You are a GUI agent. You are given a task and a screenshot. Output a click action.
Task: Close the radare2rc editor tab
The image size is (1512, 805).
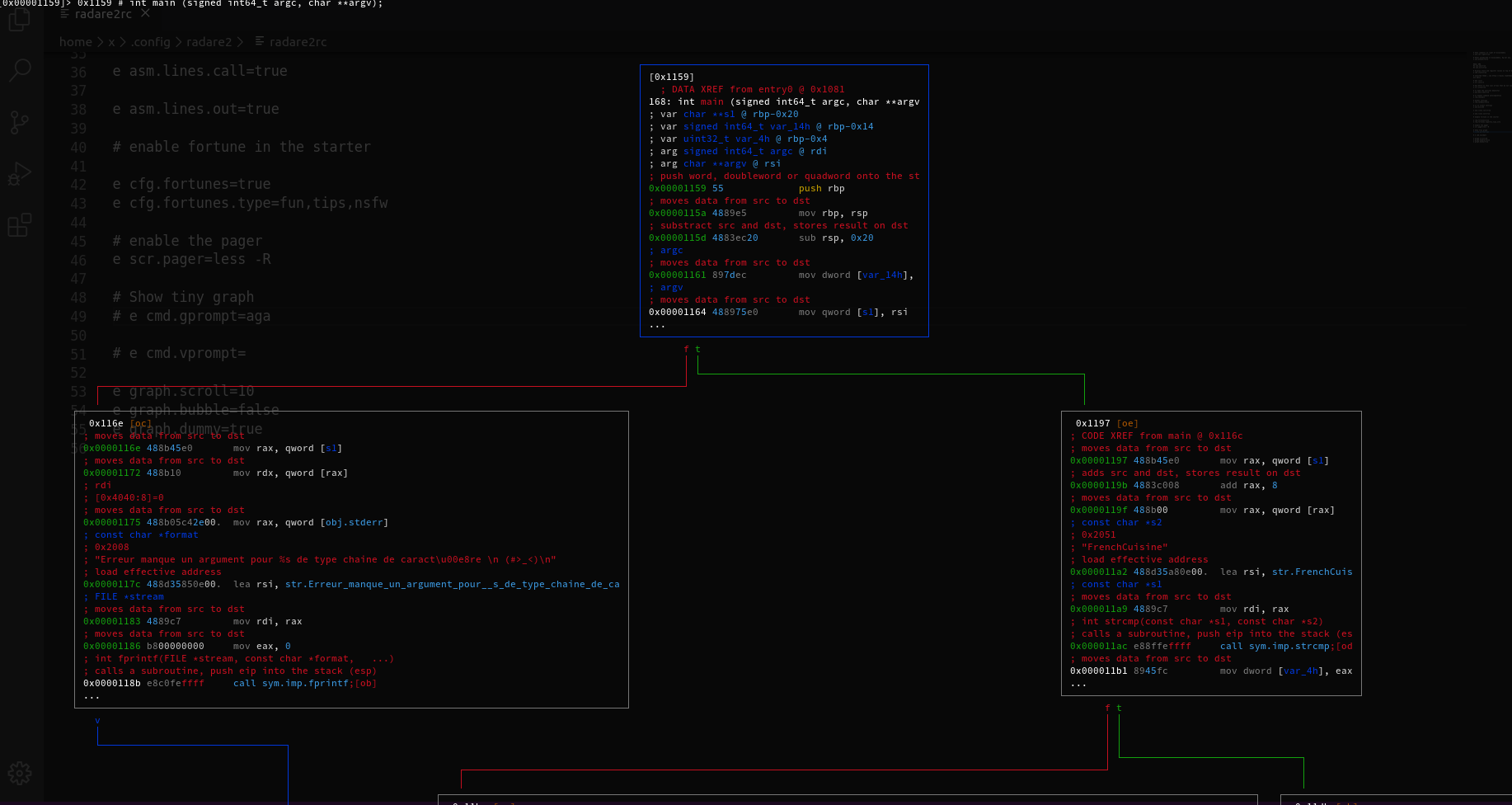pos(145,14)
